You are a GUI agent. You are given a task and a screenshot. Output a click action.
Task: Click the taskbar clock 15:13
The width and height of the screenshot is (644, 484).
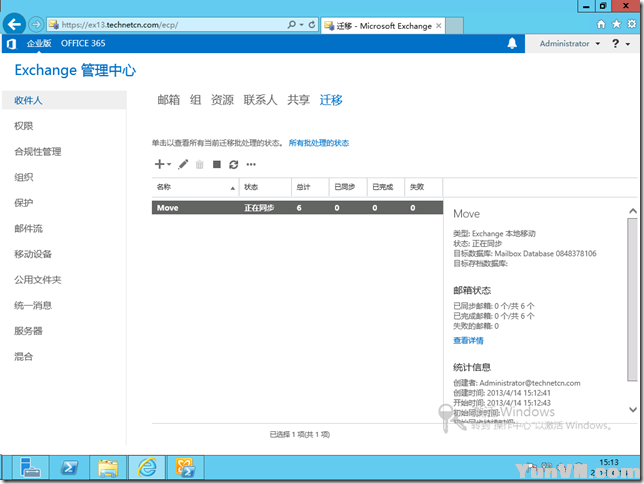pos(609,462)
